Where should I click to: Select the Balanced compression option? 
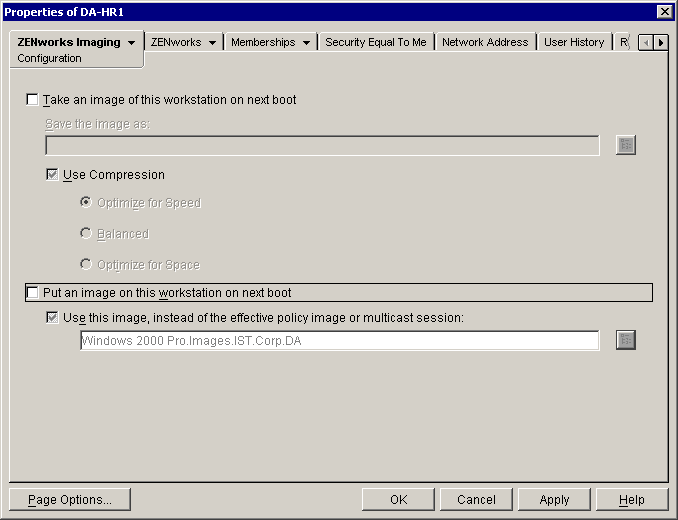86,233
